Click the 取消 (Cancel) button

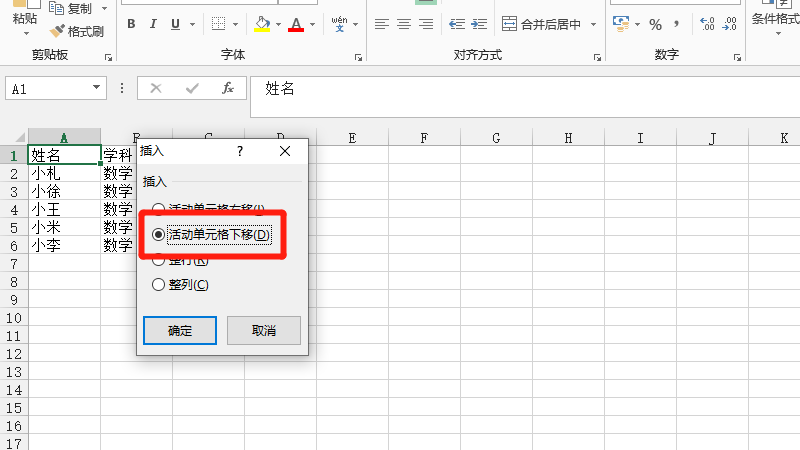(264, 331)
